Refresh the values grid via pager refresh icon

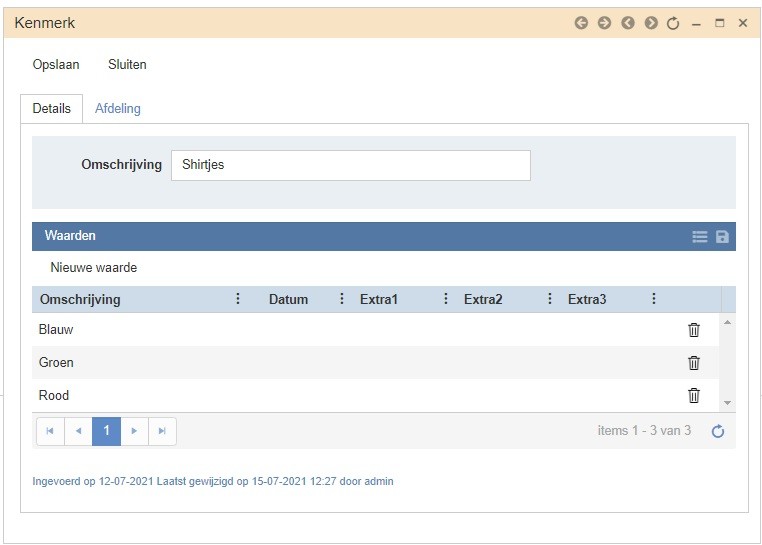[x=718, y=431]
